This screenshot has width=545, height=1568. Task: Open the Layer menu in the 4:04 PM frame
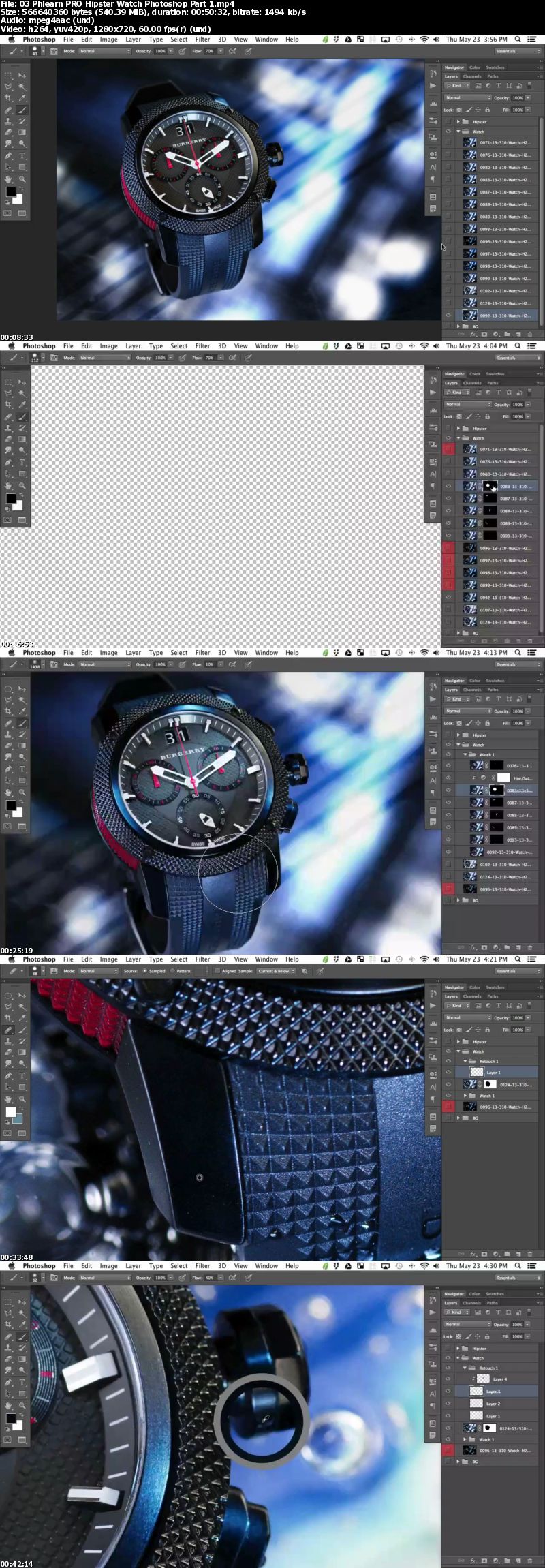pos(133,346)
